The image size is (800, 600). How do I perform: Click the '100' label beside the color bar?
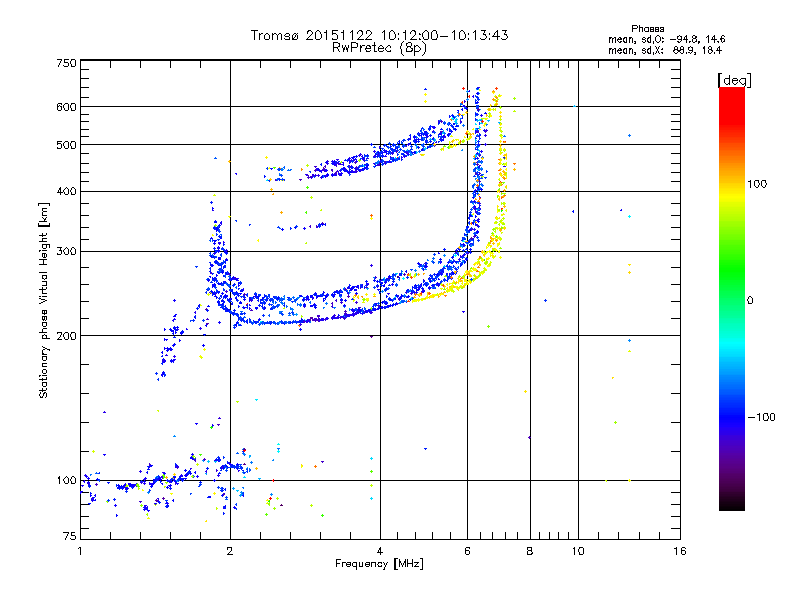[757, 184]
